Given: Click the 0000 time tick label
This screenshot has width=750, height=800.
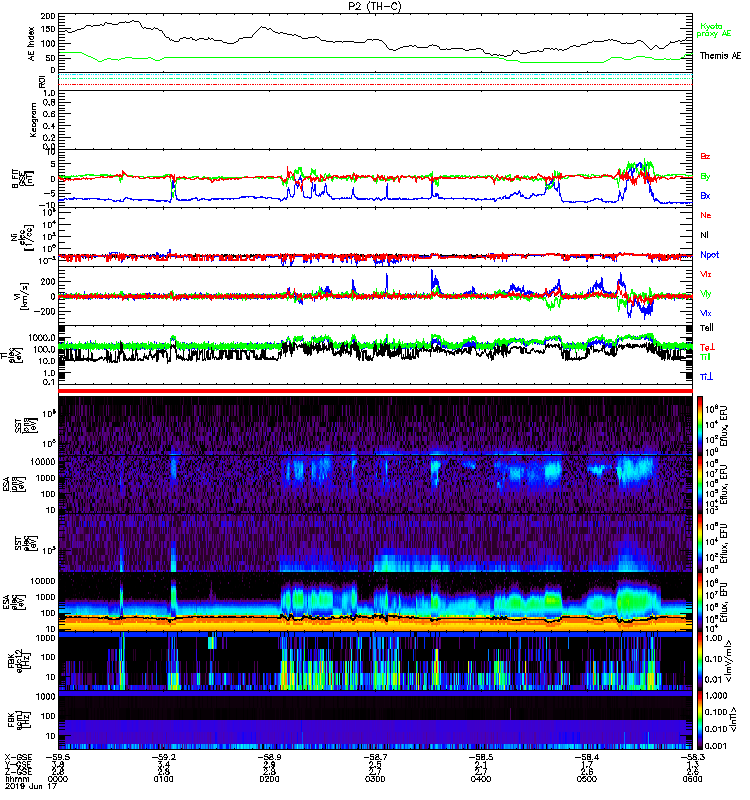Looking at the screenshot, I should click(58, 779).
